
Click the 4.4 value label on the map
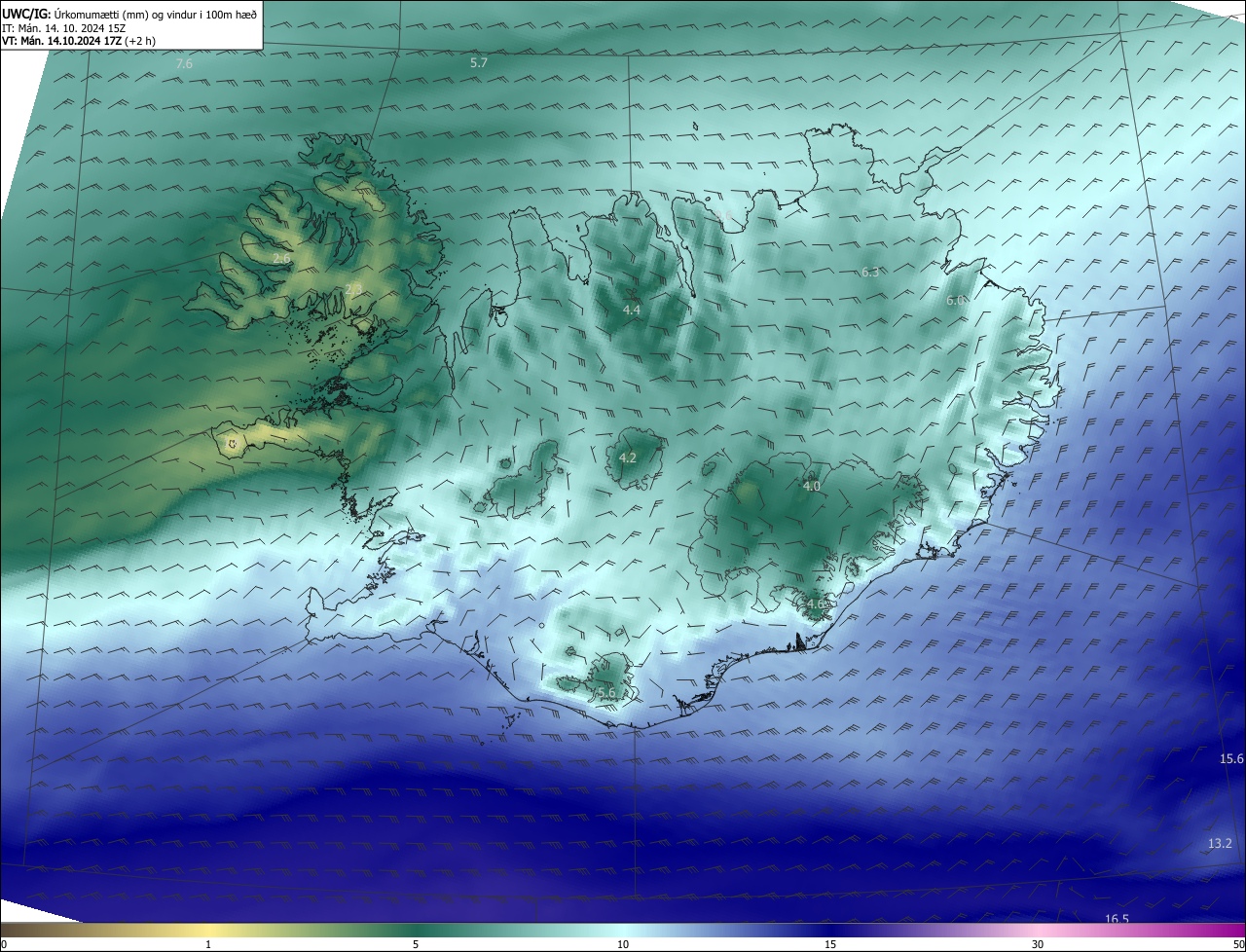[632, 310]
